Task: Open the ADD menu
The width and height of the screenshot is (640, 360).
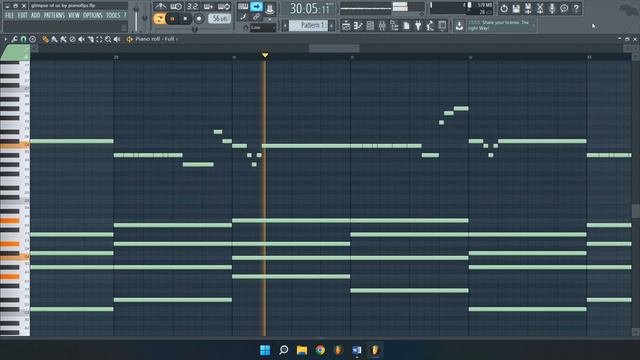Action: [x=36, y=15]
